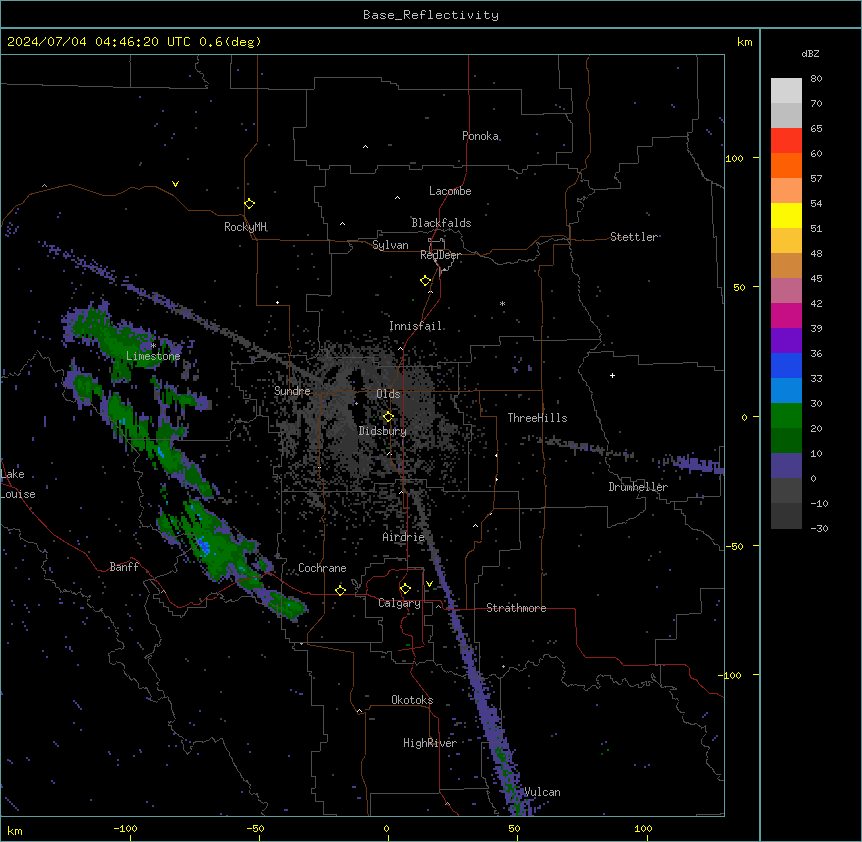This screenshot has width=862, height=842.
Task: Select the yellow diamond between Olds and Didsbury
Action: (388, 417)
